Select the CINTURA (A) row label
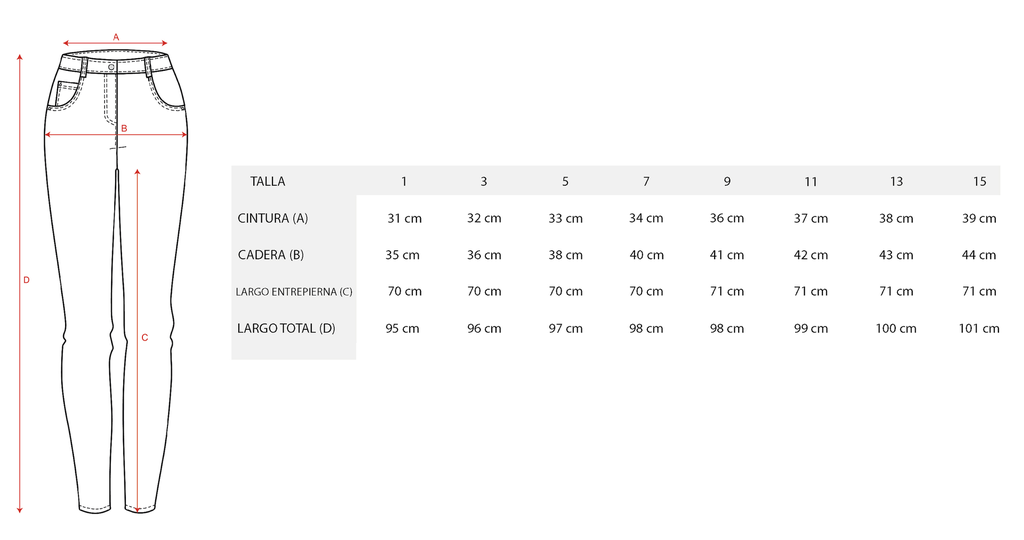 coord(272,218)
